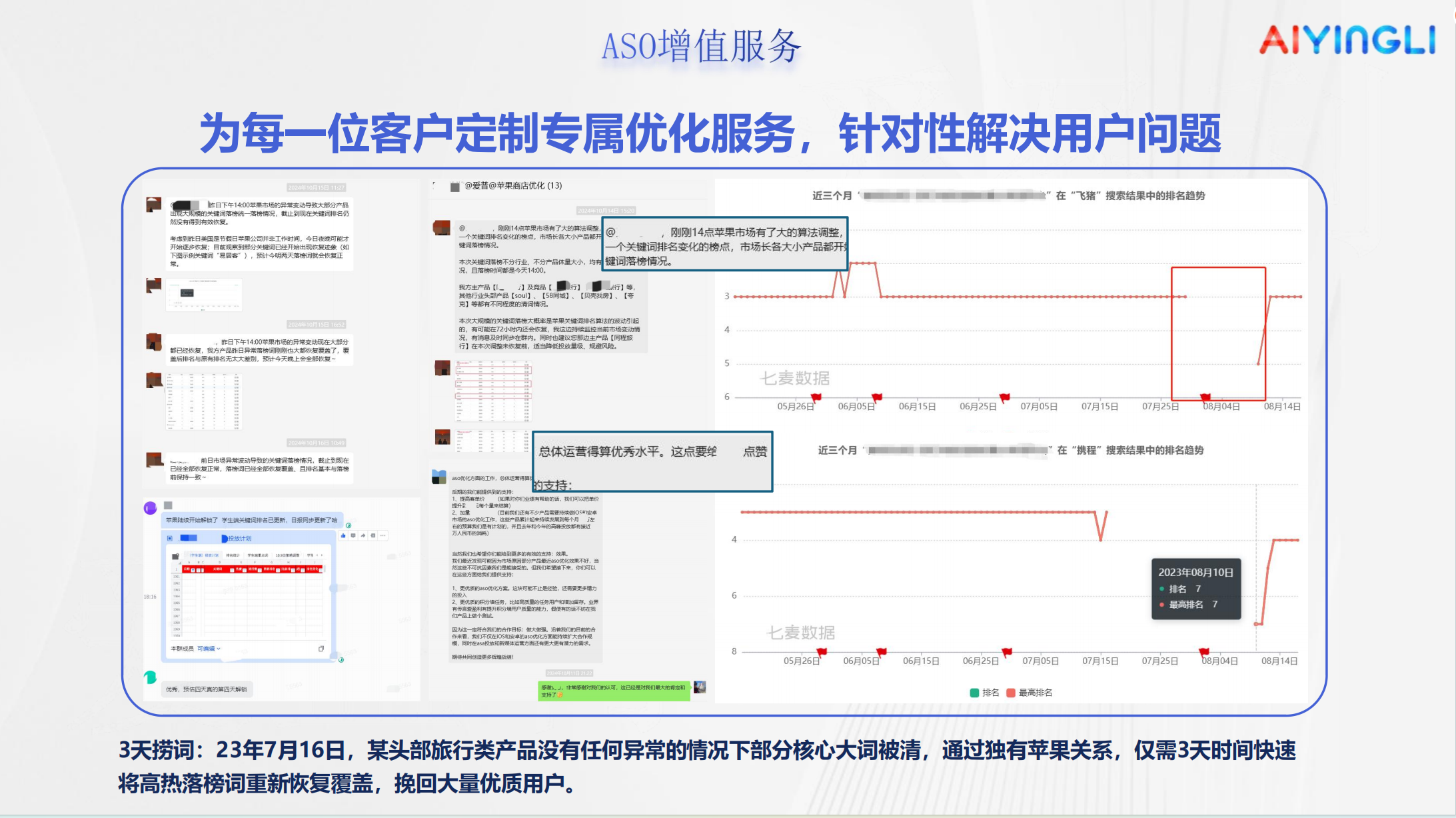Click the @爱普@苹果商店优化 (13) group title

click(x=513, y=186)
